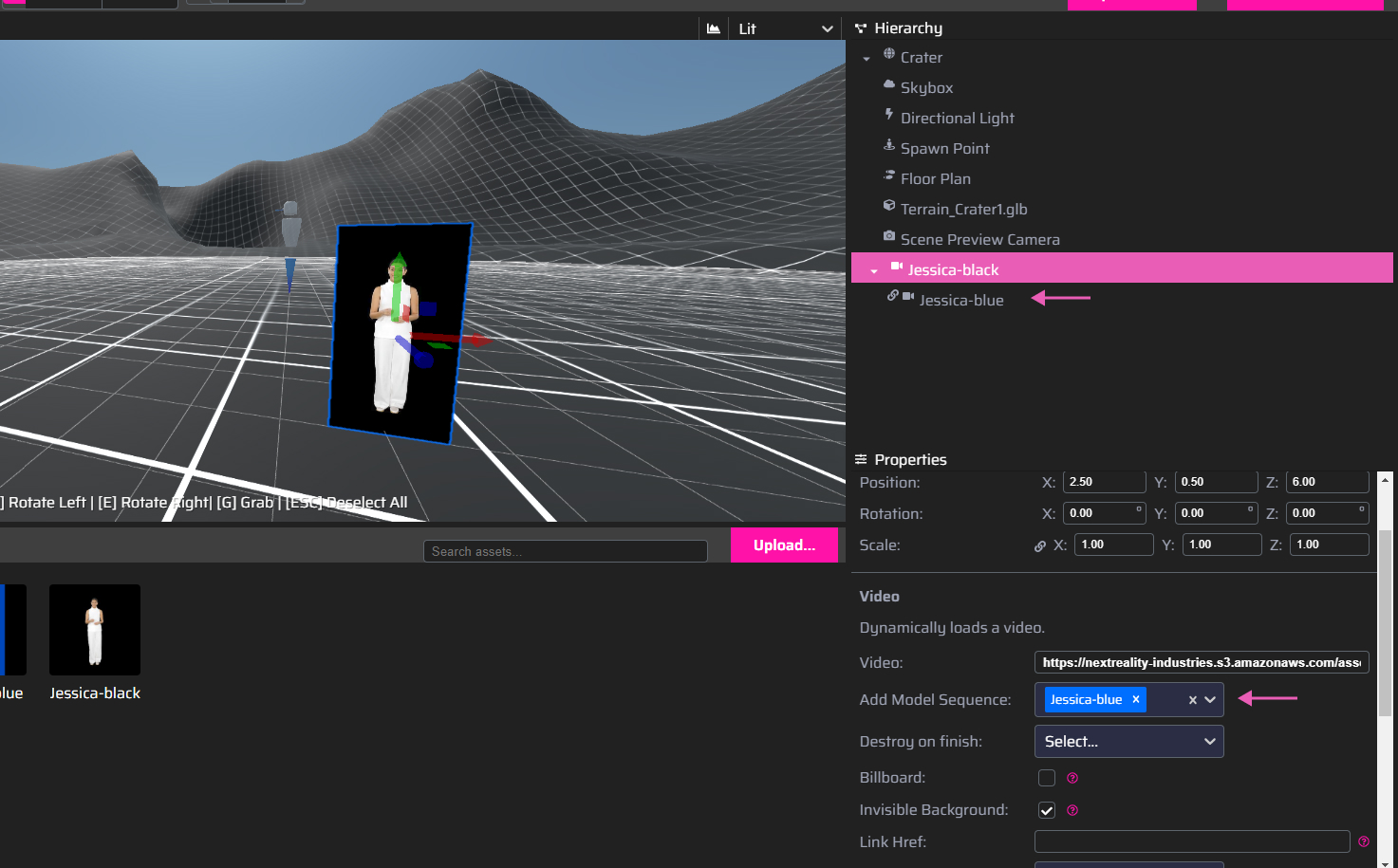Click the Upload button
Image resolution: width=1398 pixels, height=868 pixels.
[x=784, y=545]
